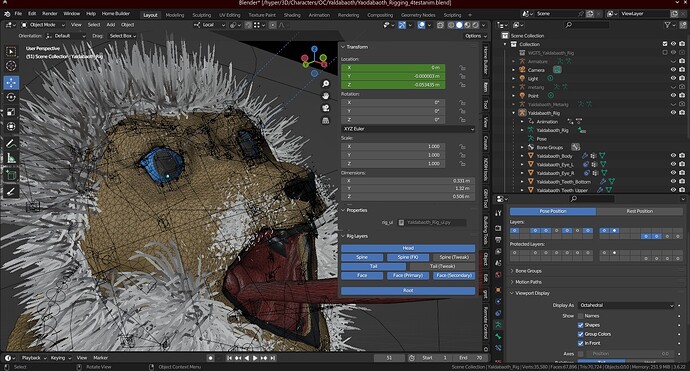
Task: Click the zoom magnifier viewport icon
Action: click(x=326, y=84)
